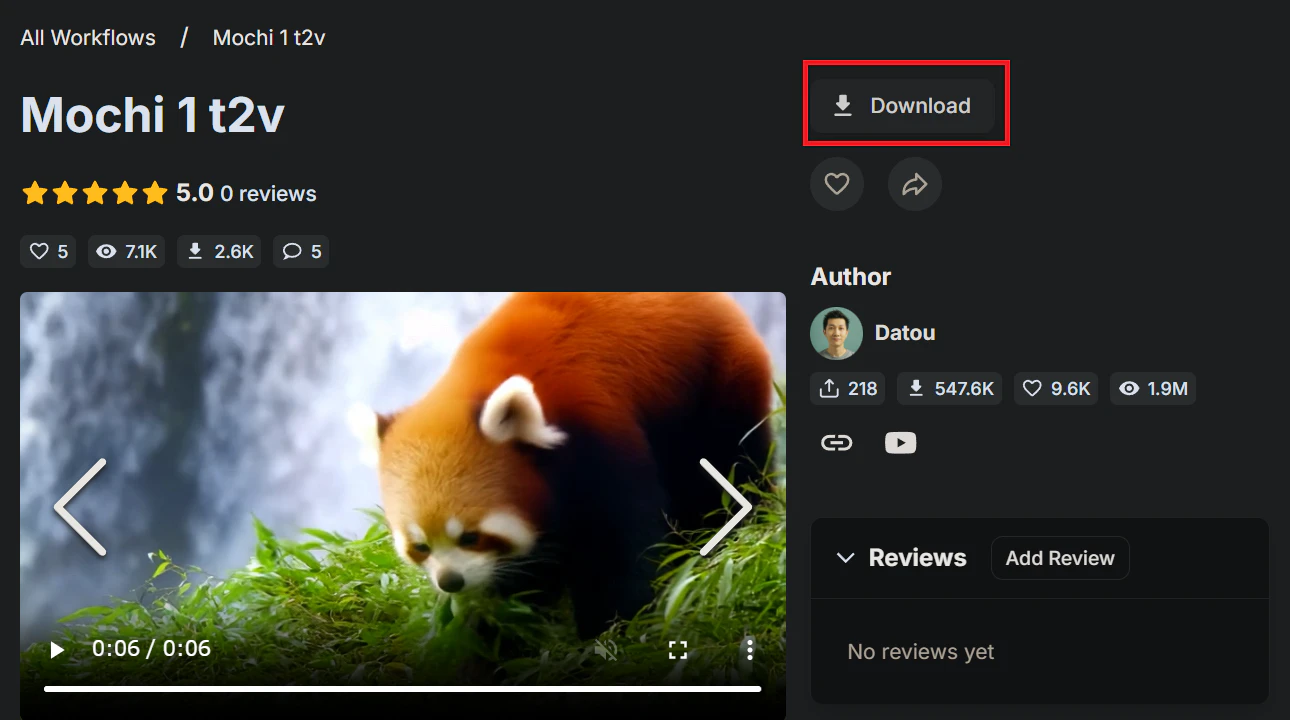Click the 2.6K downloads stat badge

pyautogui.click(x=219, y=252)
